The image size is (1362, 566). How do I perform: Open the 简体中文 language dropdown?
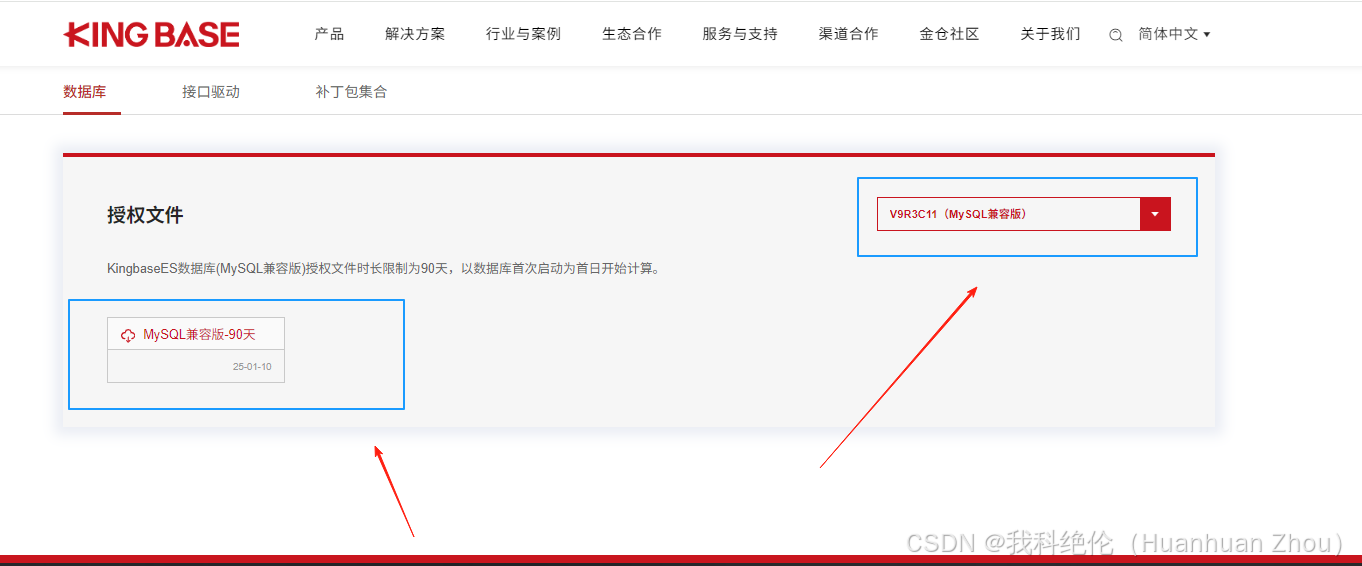[1174, 34]
